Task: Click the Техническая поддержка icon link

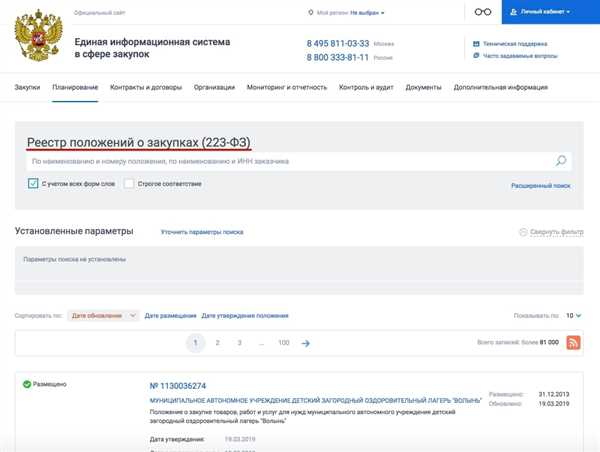Action: coord(474,44)
